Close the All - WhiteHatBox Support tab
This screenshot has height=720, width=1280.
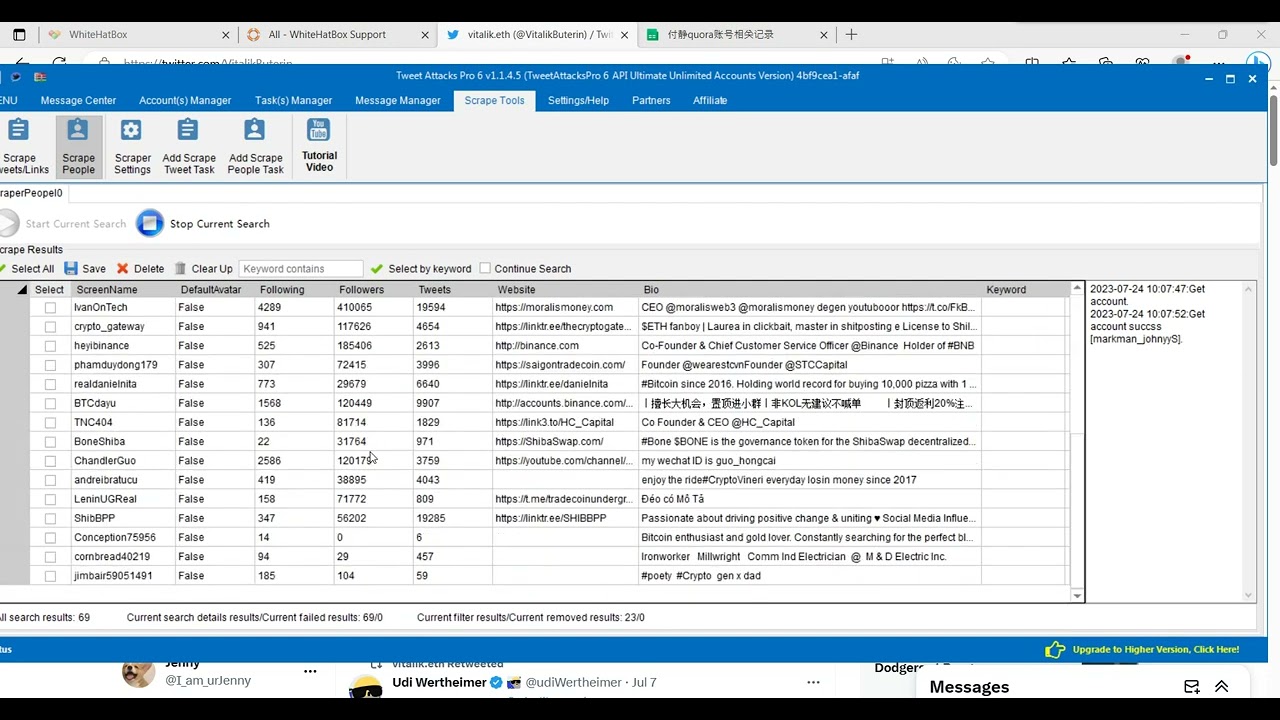coord(425,34)
